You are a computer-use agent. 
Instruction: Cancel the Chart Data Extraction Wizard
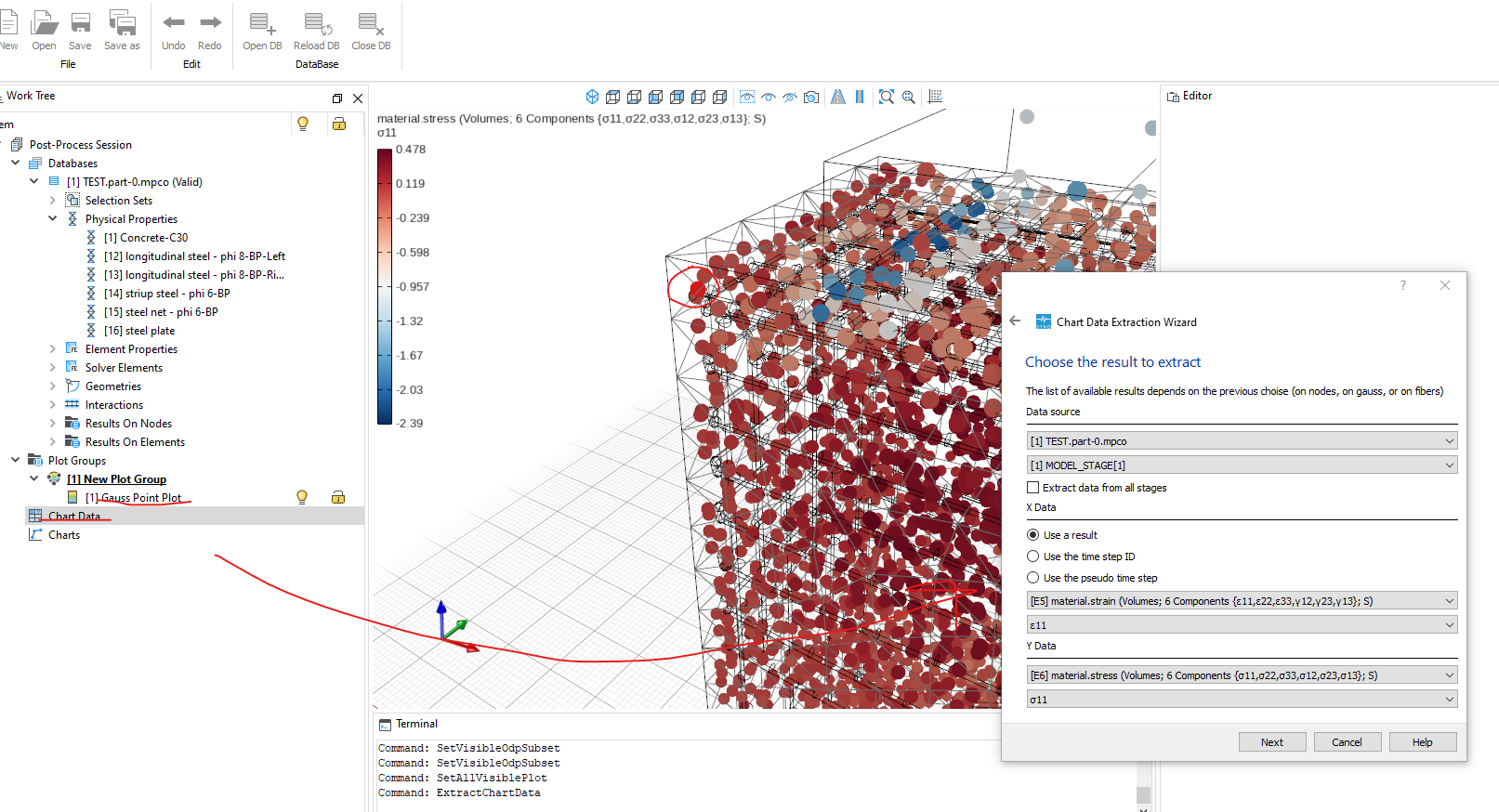tap(1348, 742)
